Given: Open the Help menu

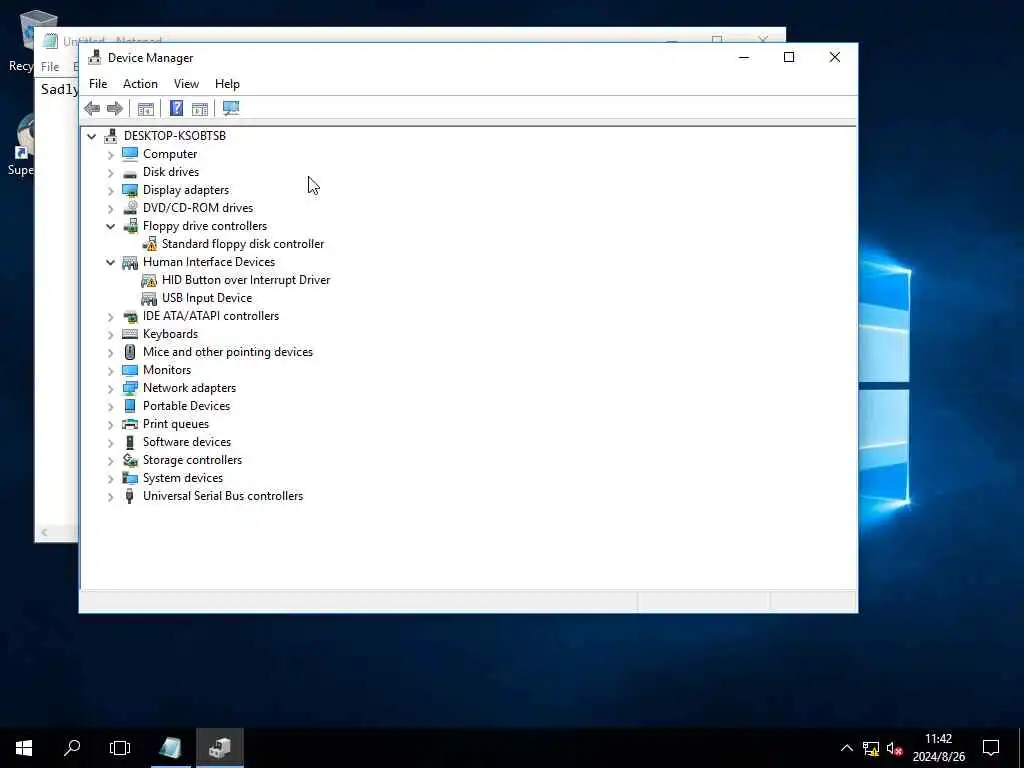Looking at the screenshot, I should tap(227, 84).
